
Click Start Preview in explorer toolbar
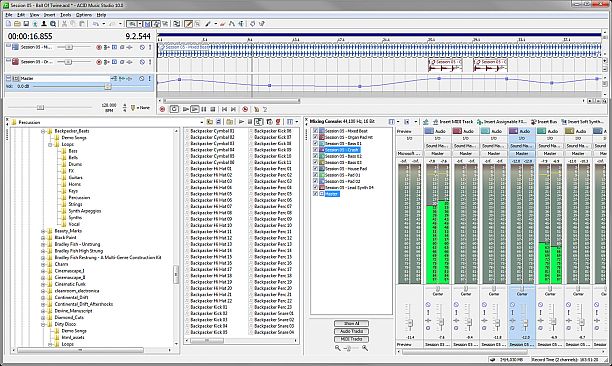click(x=241, y=122)
